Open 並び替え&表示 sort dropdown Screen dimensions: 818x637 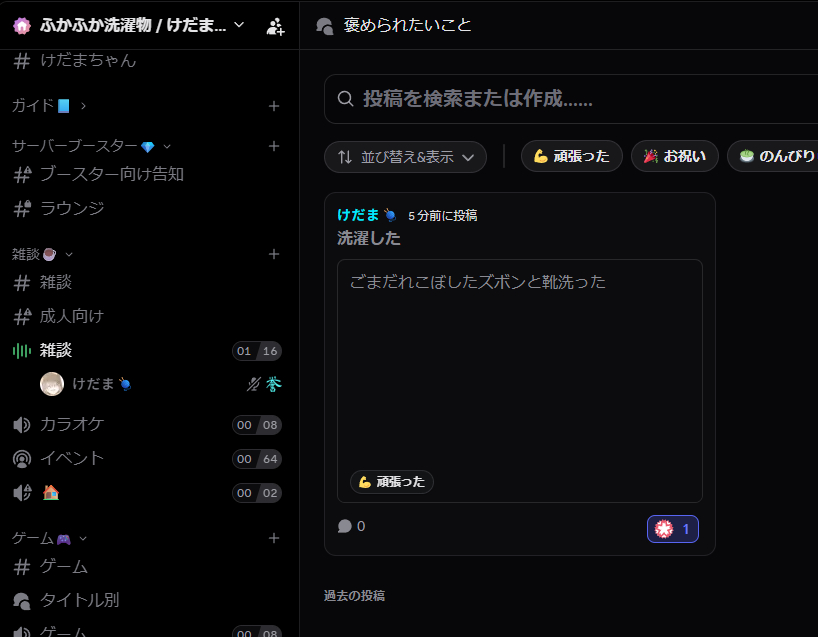click(405, 157)
